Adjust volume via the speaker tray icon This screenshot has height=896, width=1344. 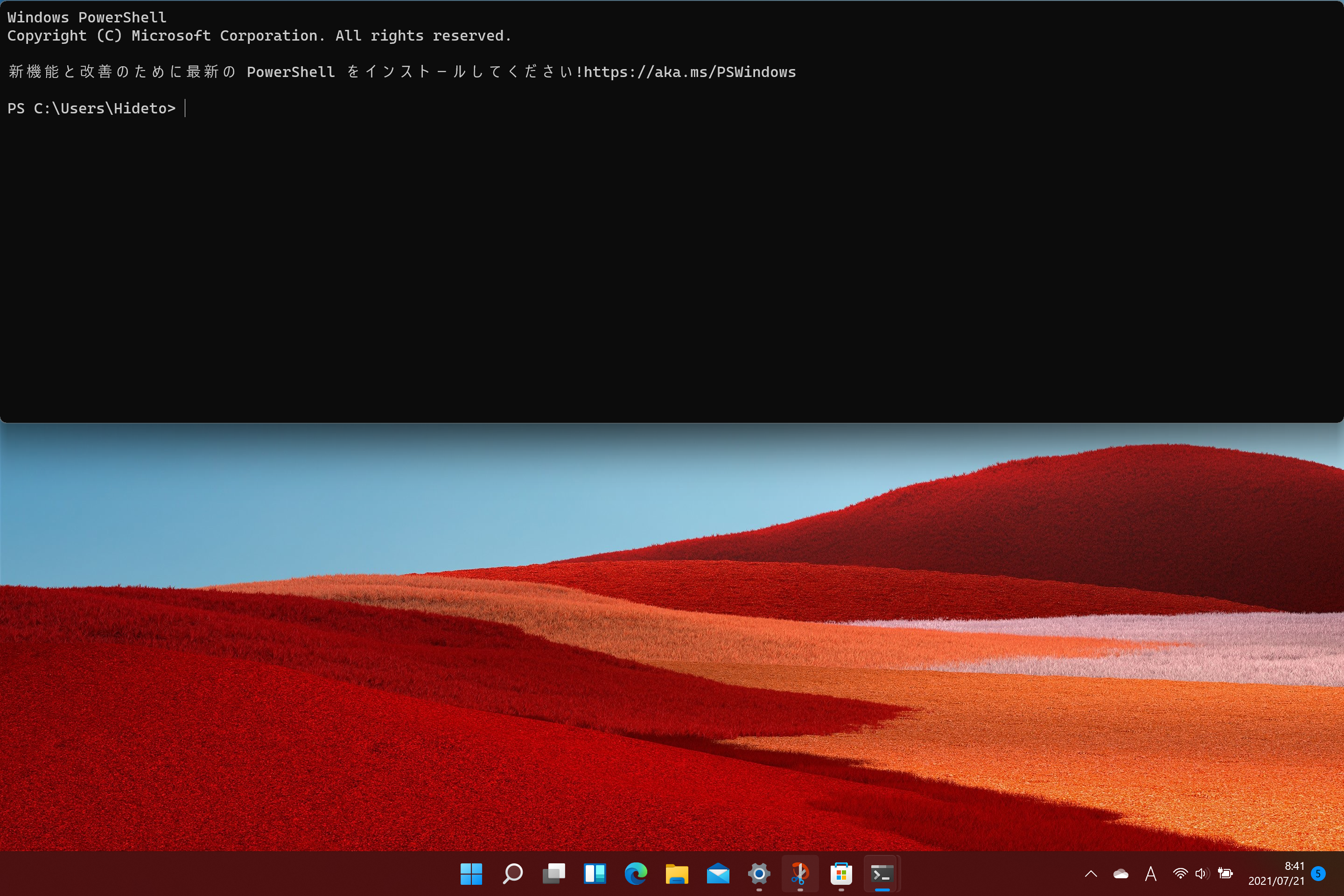click(x=1202, y=874)
